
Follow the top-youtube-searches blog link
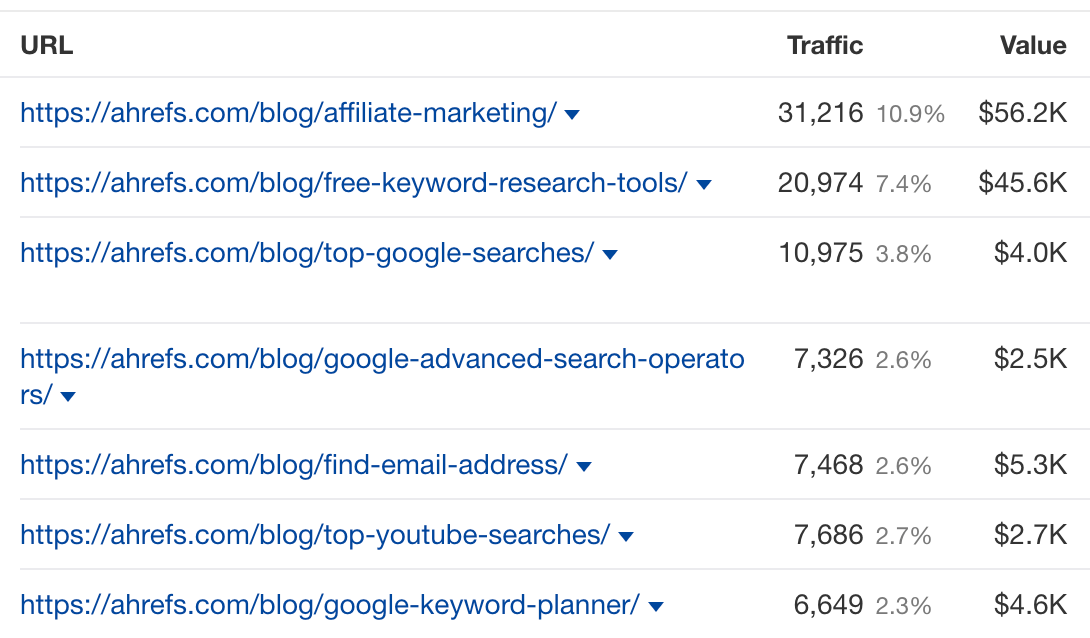(315, 535)
